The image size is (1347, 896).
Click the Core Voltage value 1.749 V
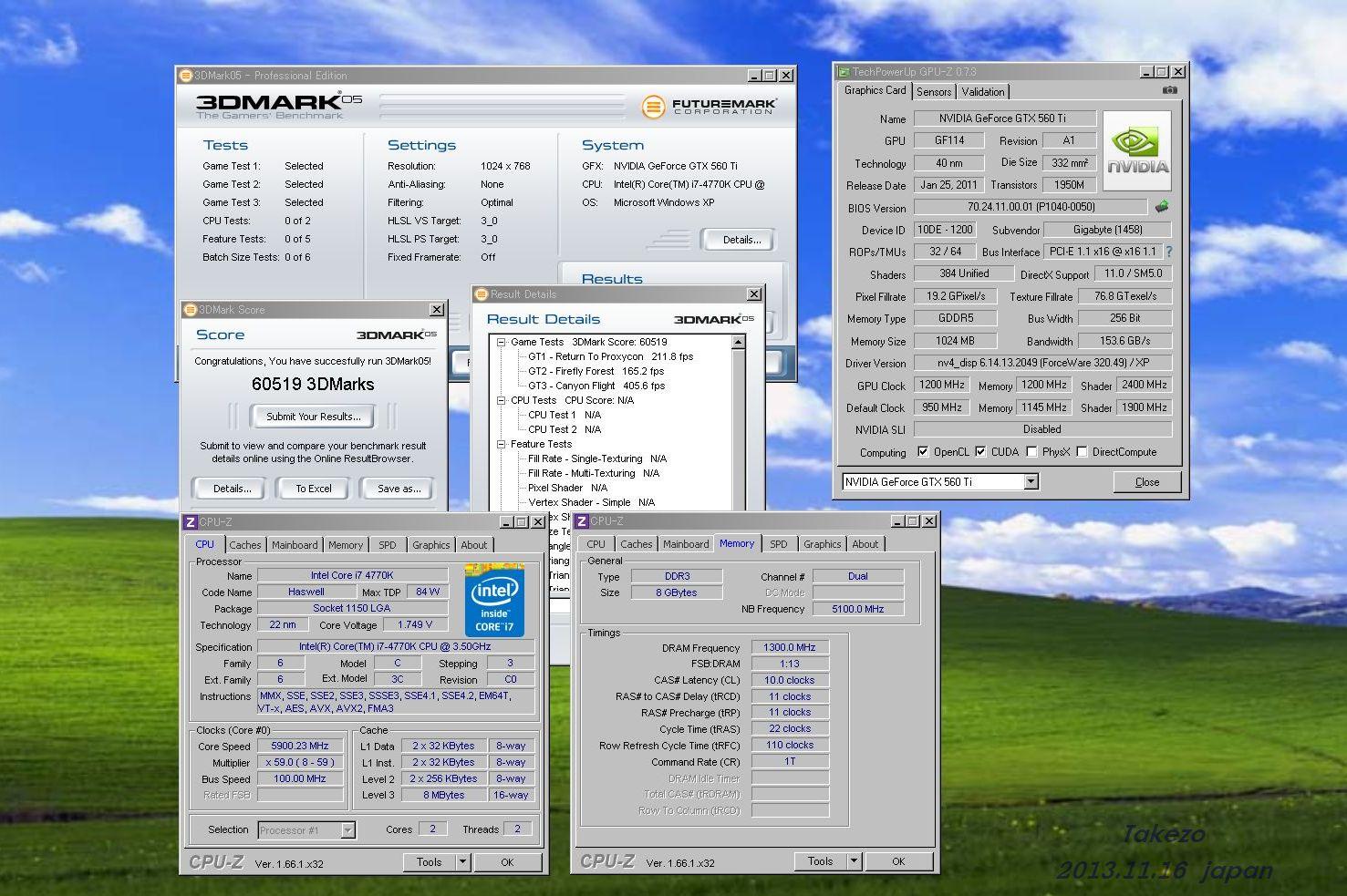pyautogui.click(x=415, y=625)
